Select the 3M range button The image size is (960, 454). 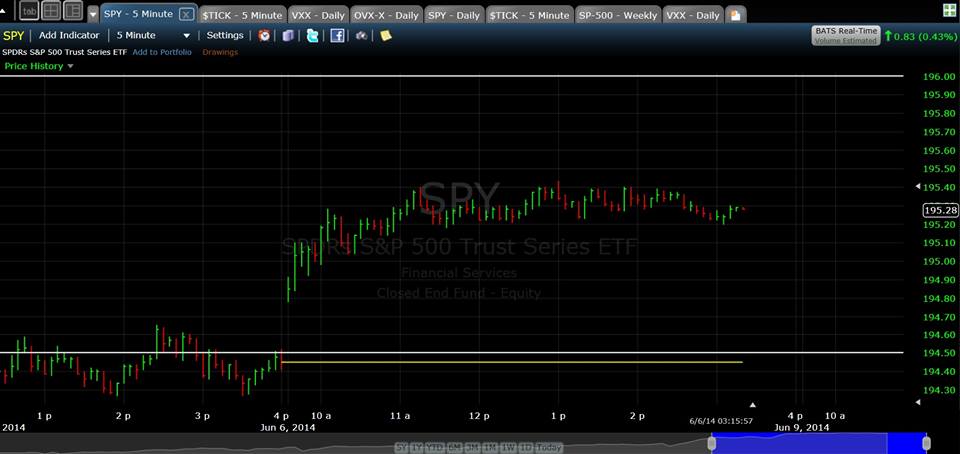[473, 447]
